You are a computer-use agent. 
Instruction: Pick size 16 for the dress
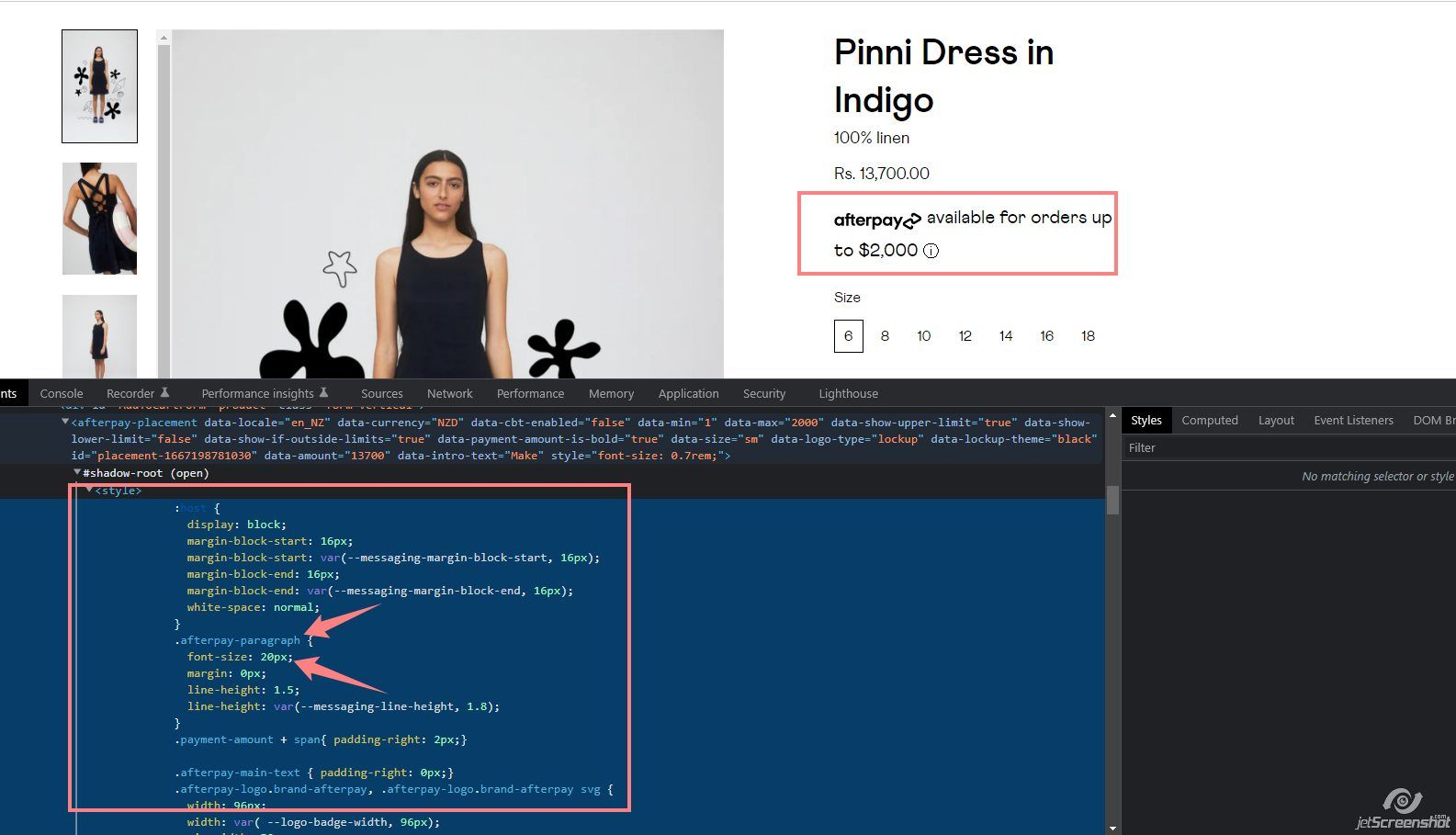coord(1046,336)
